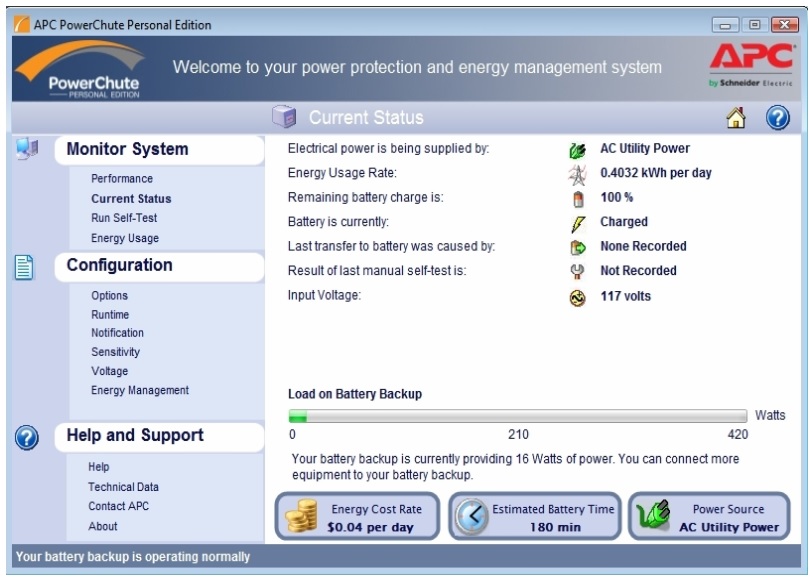Click the Monitor System section header
The height and width of the screenshot is (578, 810).
coord(160,150)
